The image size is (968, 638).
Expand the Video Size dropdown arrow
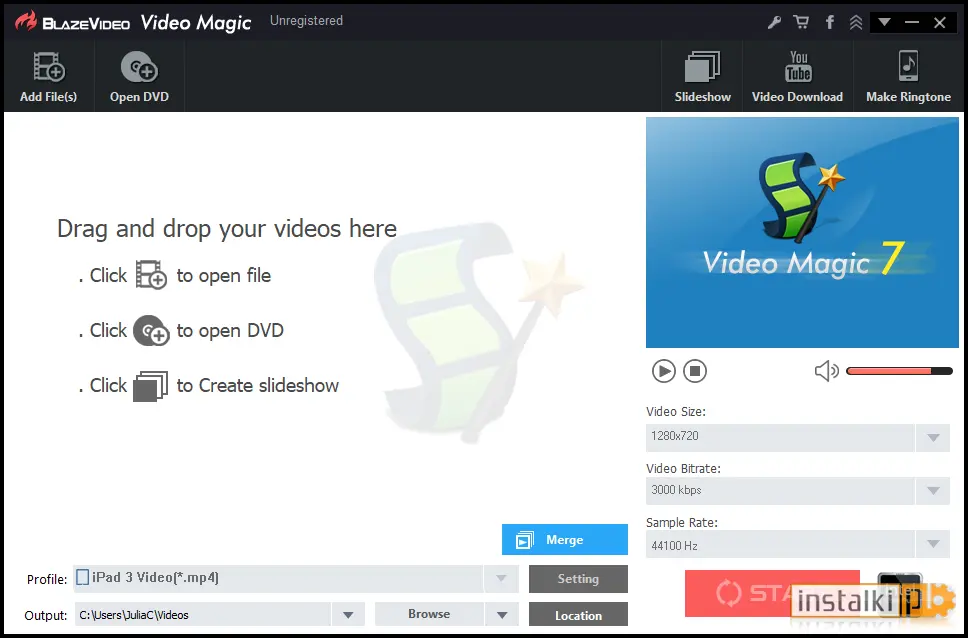pyautogui.click(x=933, y=437)
